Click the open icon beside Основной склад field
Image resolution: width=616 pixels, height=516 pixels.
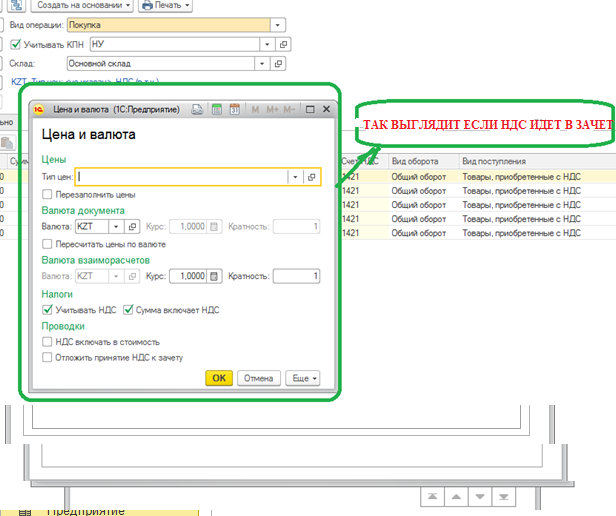point(284,64)
